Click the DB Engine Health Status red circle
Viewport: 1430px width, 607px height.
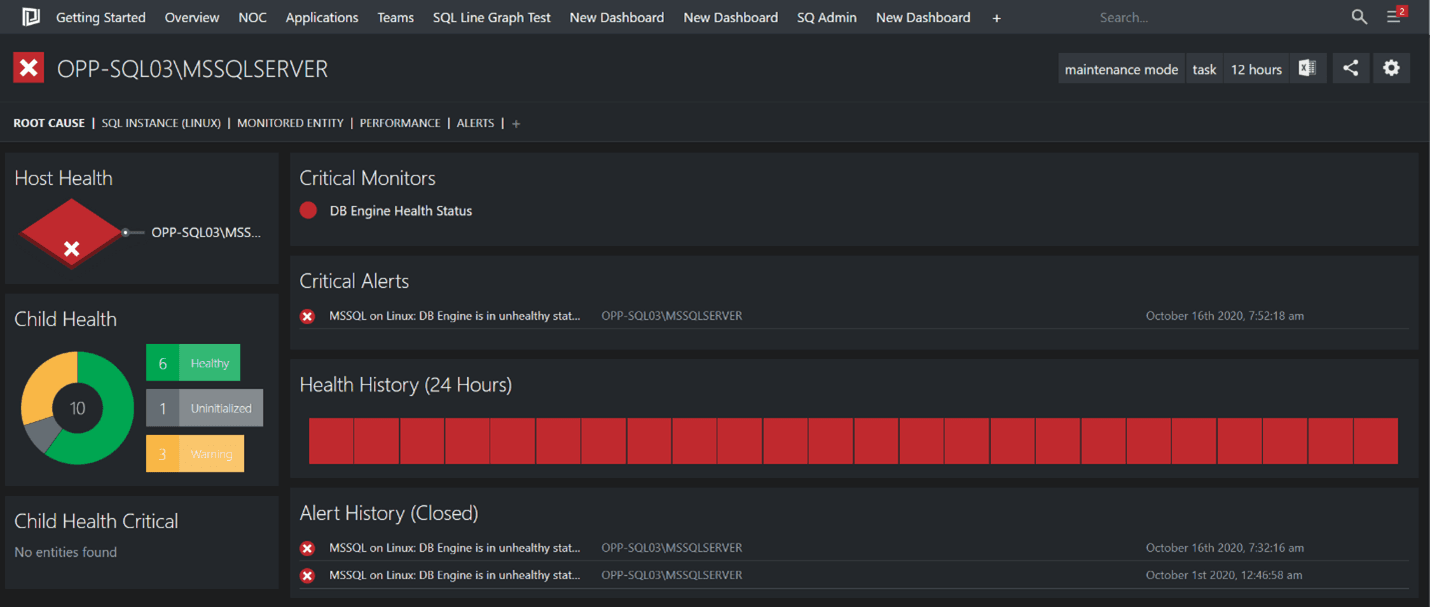[x=308, y=210]
